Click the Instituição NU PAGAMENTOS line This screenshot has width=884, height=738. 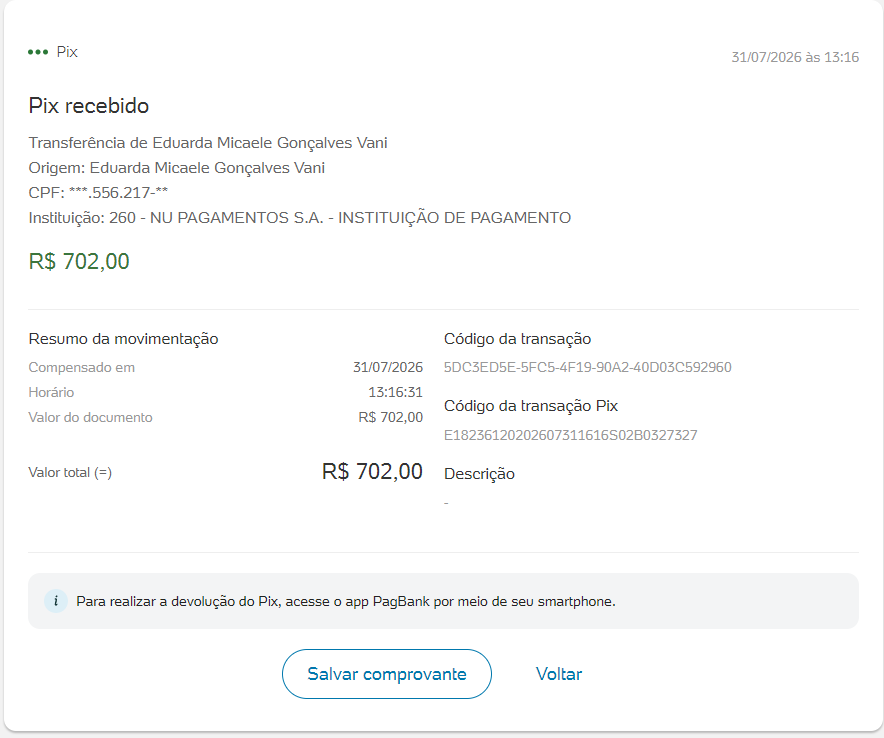click(299, 218)
